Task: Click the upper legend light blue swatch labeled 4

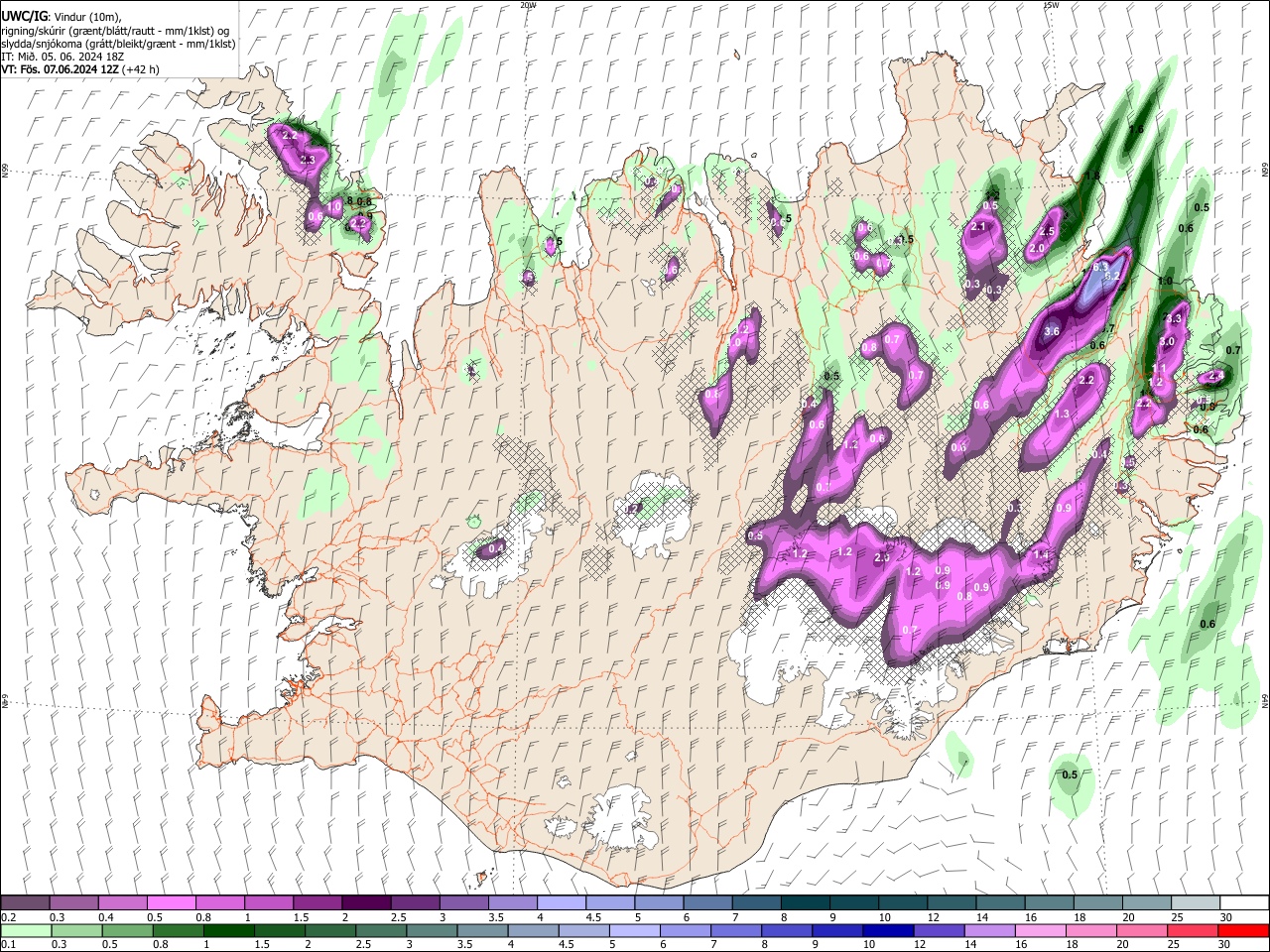Action: pyautogui.click(x=562, y=902)
